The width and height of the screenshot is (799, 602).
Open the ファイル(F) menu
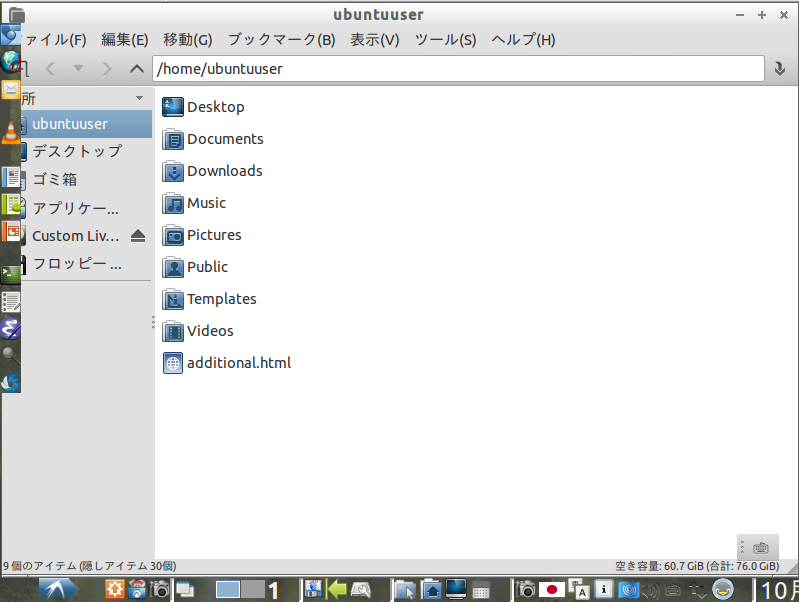tap(55, 40)
